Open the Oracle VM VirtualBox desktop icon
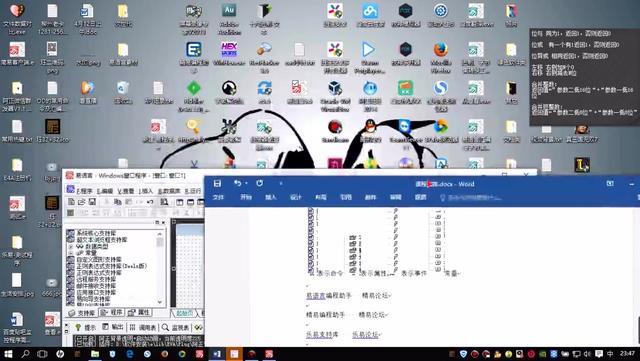 tap(335, 96)
